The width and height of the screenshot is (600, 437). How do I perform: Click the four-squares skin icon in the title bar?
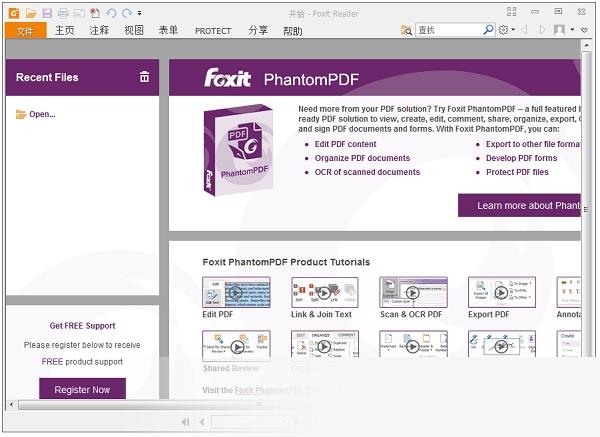pyautogui.click(x=512, y=11)
